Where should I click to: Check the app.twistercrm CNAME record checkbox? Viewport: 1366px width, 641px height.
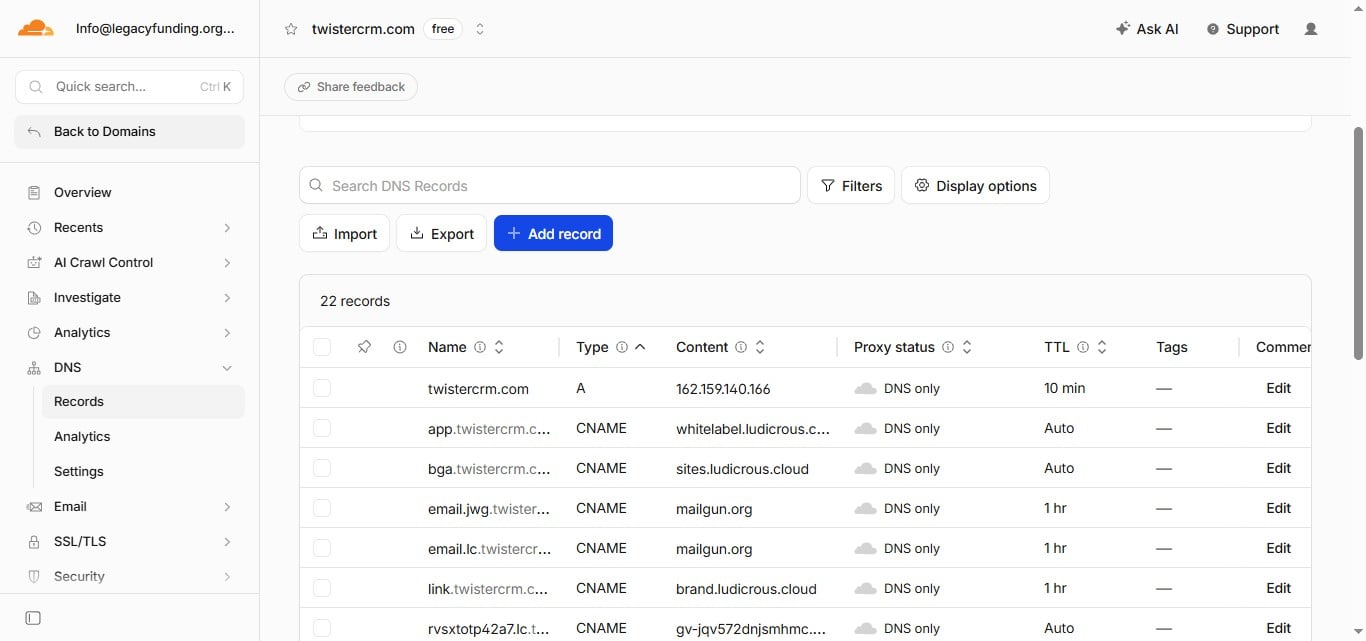[x=322, y=428]
